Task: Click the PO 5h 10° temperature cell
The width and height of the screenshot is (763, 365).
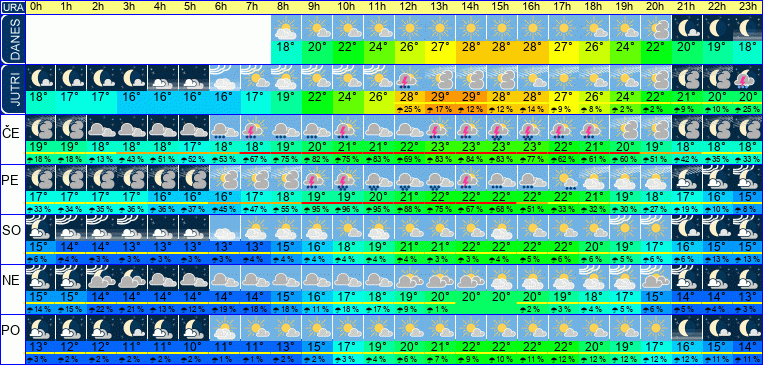Action: [x=193, y=347]
